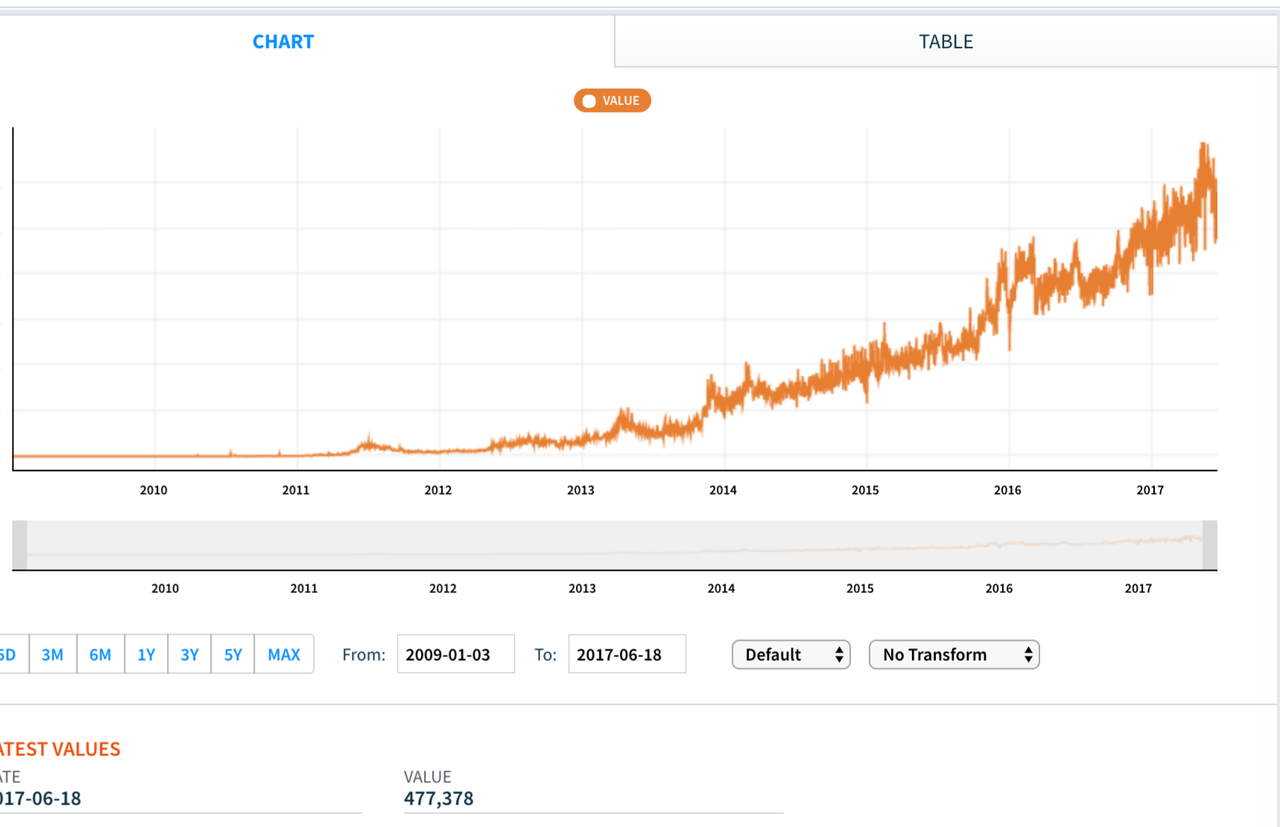The image size is (1280, 827).
Task: Click the right handle of the range navigator
Action: tap(1210, 545)
